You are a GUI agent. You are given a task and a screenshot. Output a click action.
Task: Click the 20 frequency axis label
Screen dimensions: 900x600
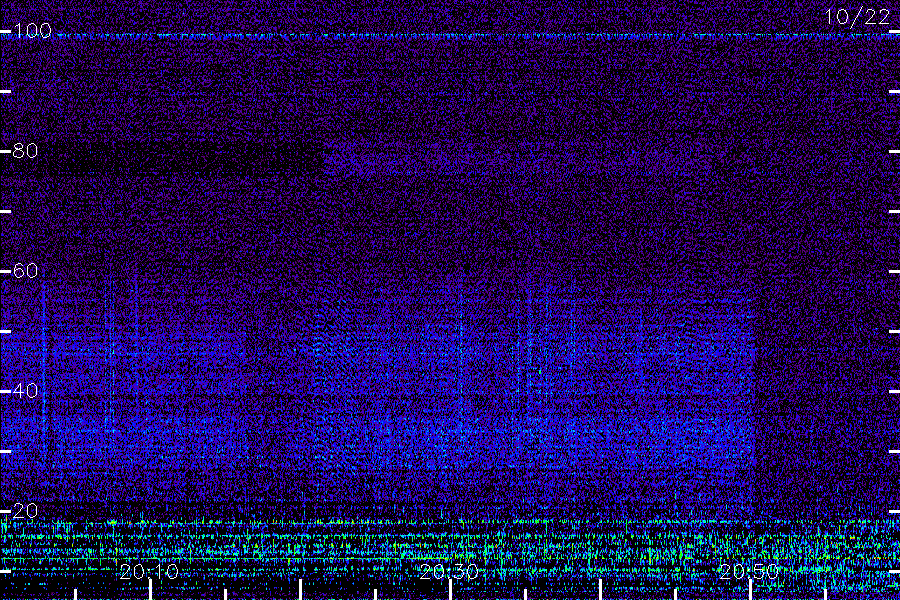[25, 511]
